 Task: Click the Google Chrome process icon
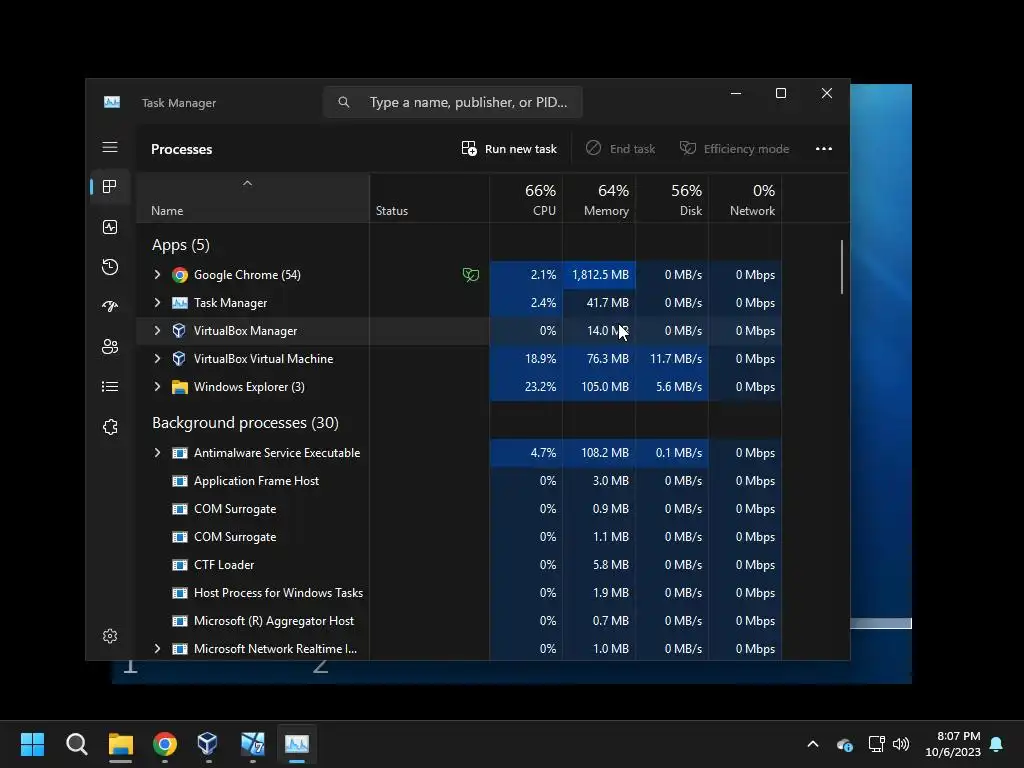pos(180,275)
